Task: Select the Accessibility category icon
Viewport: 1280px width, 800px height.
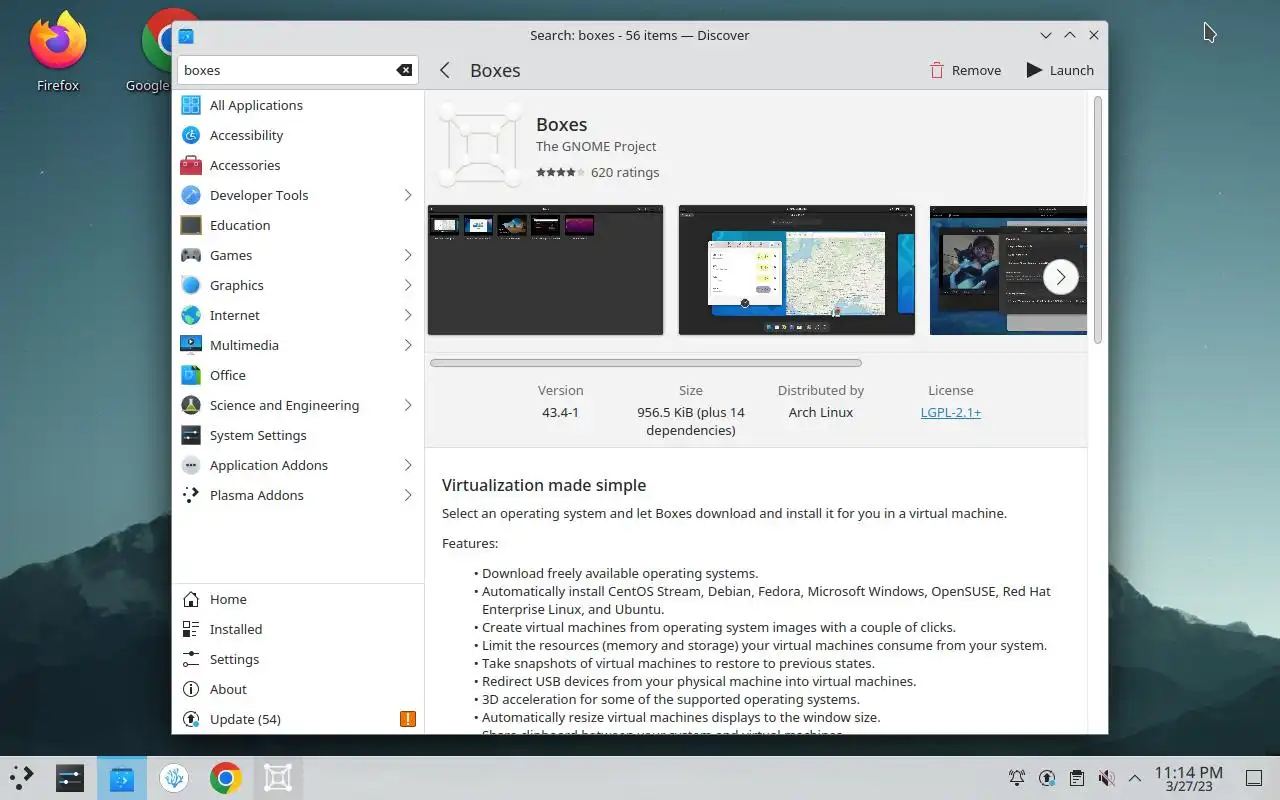Action: click(191, 135)
